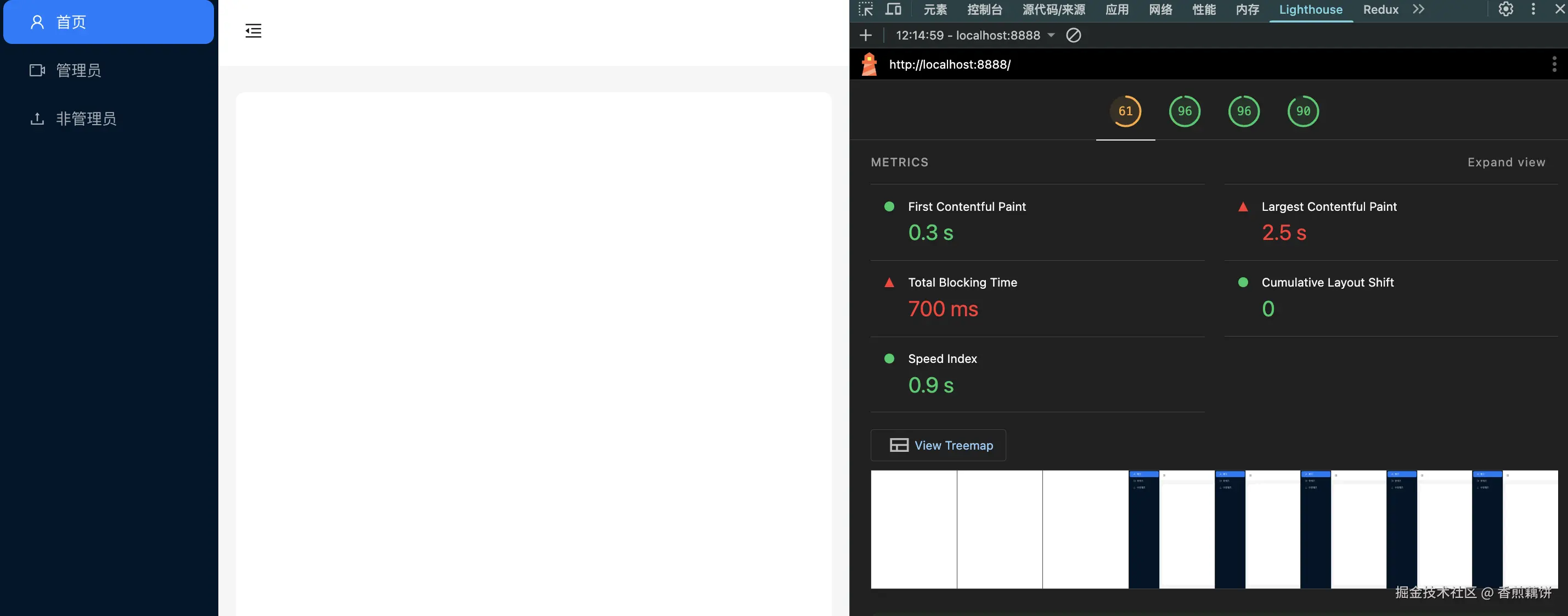Viewport: 1568px width, 616px height.
Task: Open DevTools three-dot customize menu
Action: click(1533, 9)
